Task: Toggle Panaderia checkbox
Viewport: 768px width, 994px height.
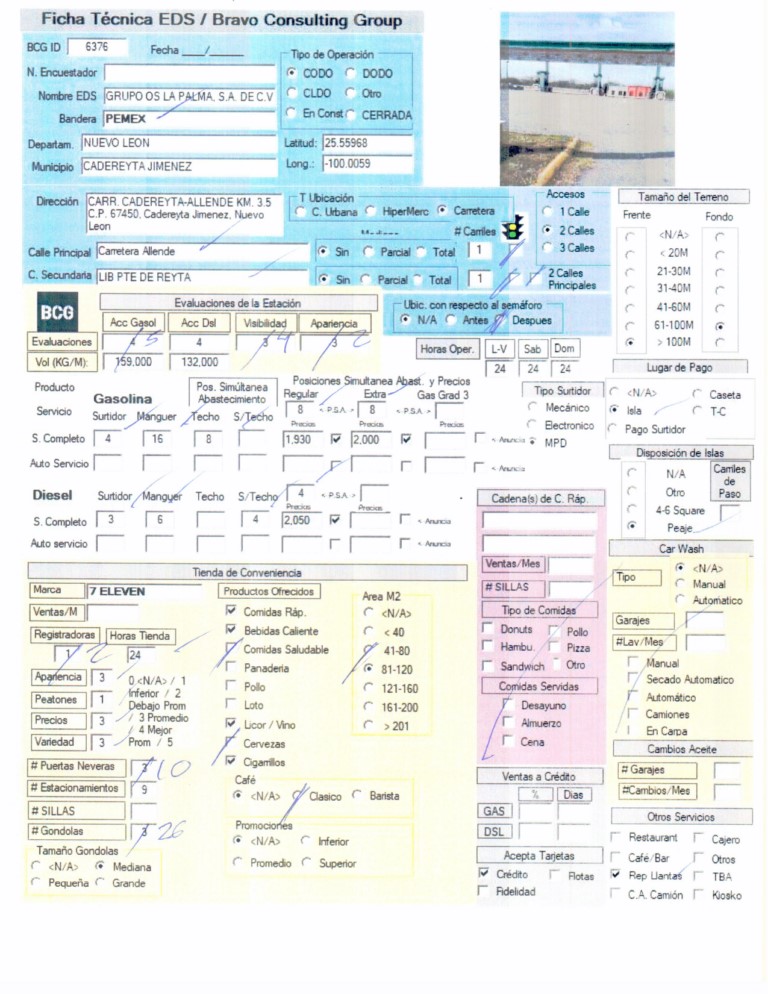Action: click(x=231, y=667)
